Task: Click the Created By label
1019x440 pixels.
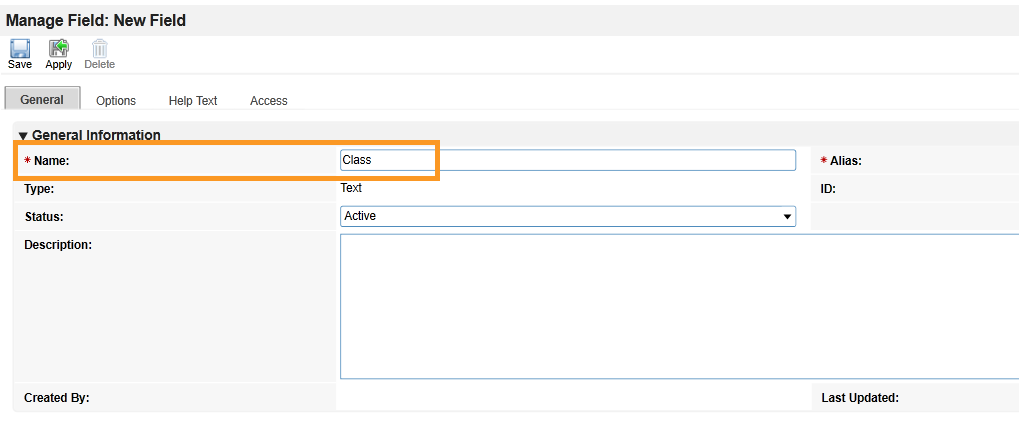Action: point(57,398)
